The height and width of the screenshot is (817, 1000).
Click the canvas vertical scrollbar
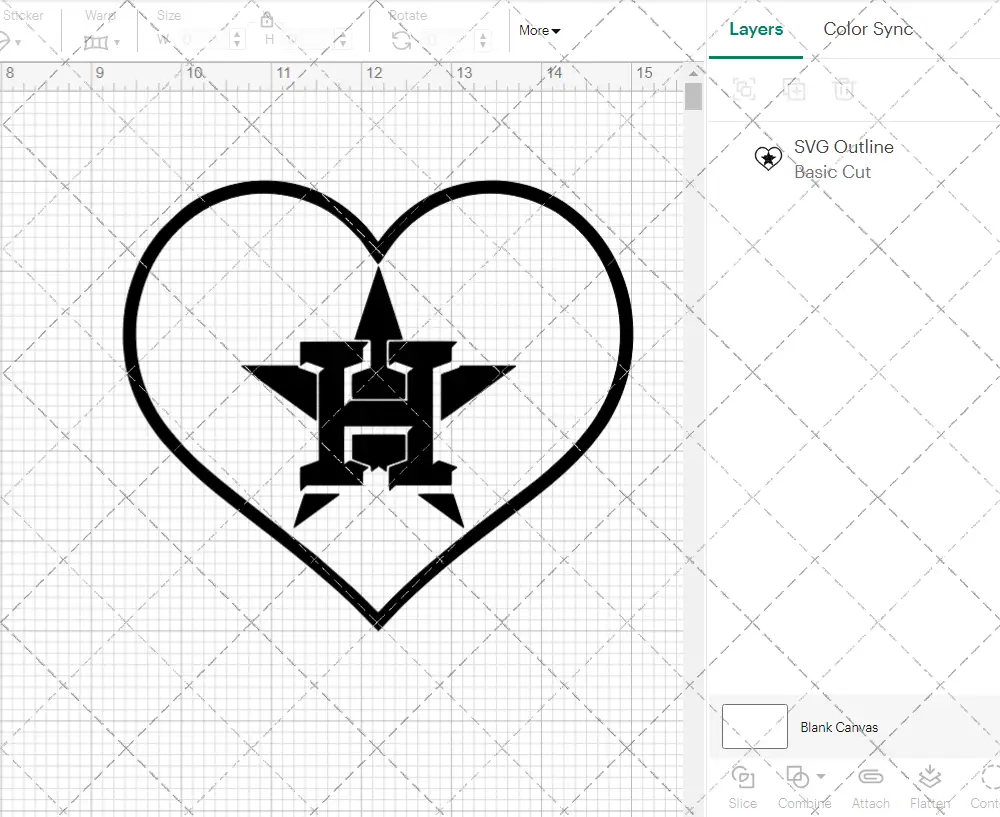click(x=693, y=97)
